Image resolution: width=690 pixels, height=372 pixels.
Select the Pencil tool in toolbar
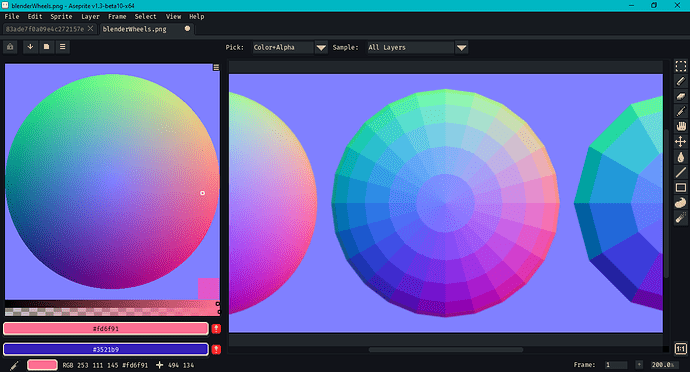(x=680, y=81)
